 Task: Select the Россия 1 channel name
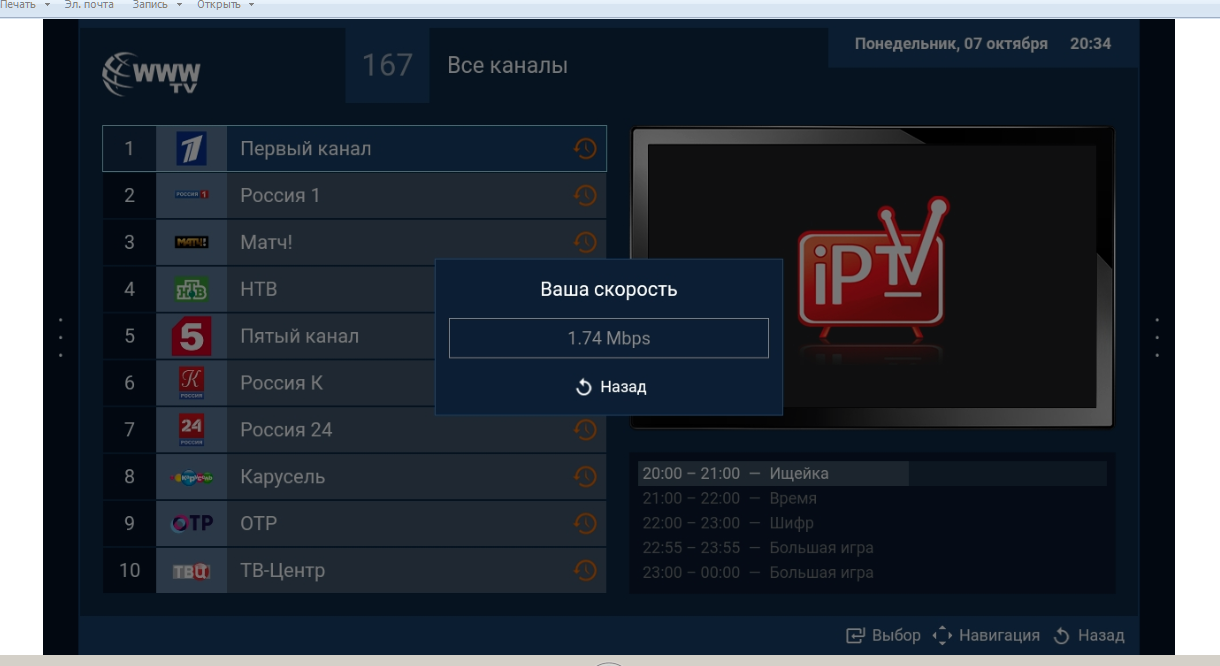pyautogui.click(x=280, y=196)
